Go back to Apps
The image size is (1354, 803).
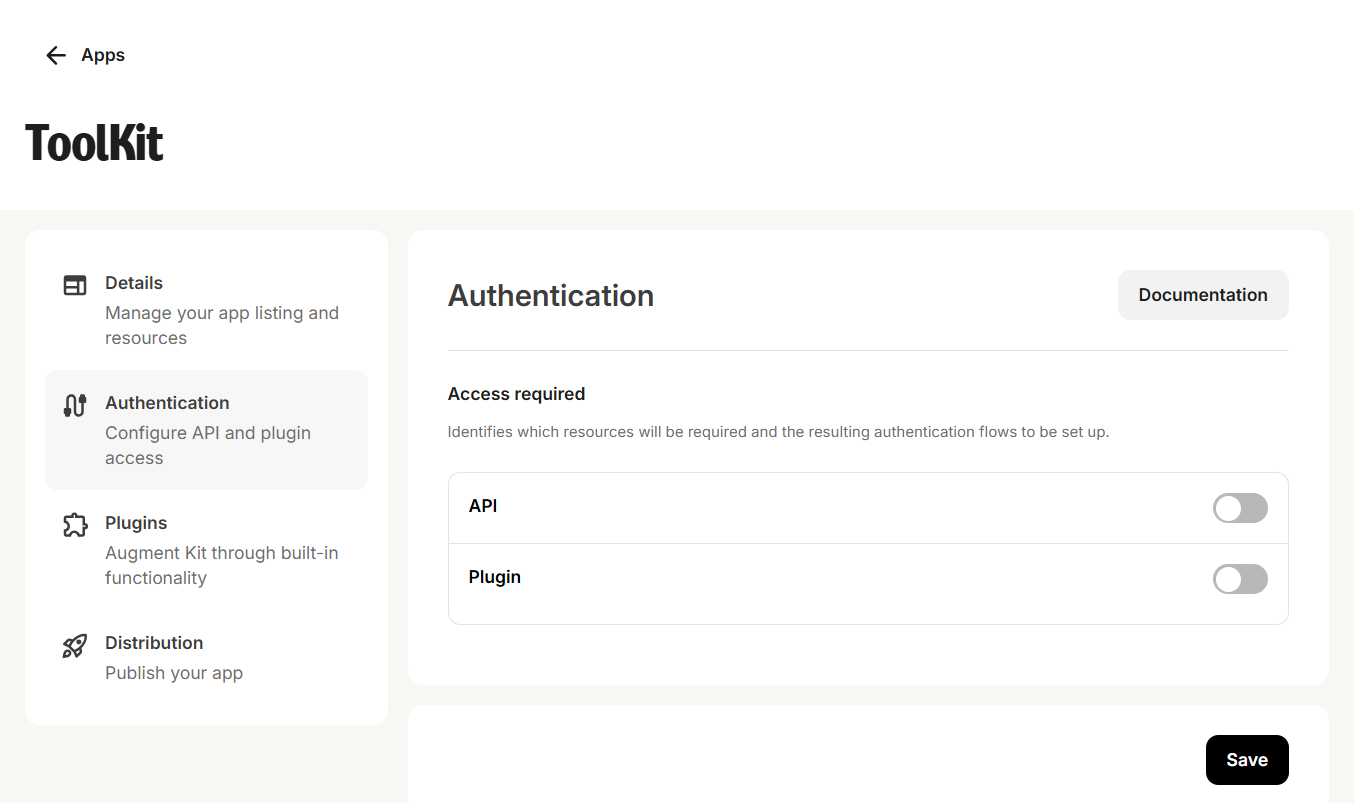pyautogui.click(x=85, y=55)
